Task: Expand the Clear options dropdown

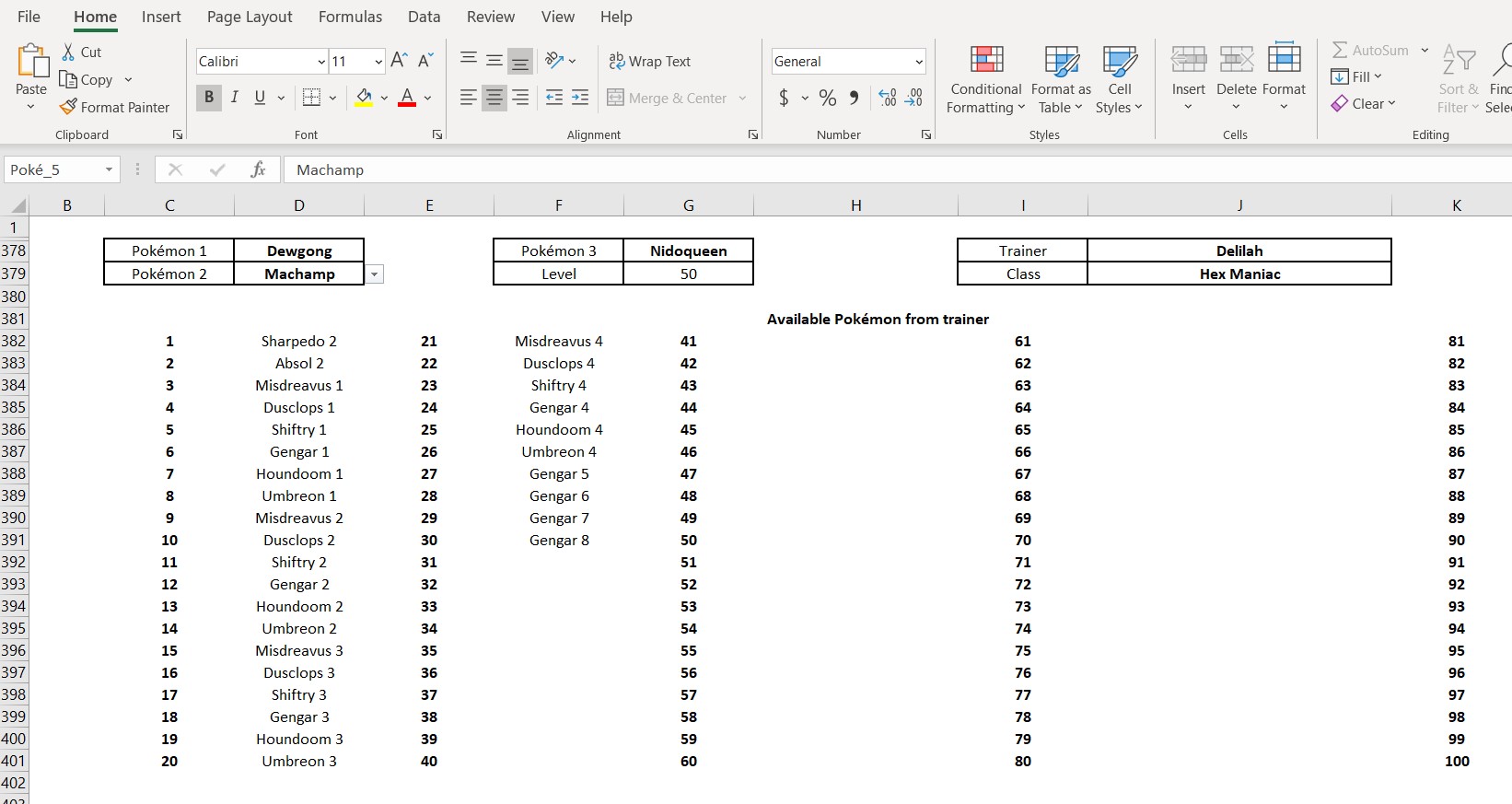Action: (1391, 103)
